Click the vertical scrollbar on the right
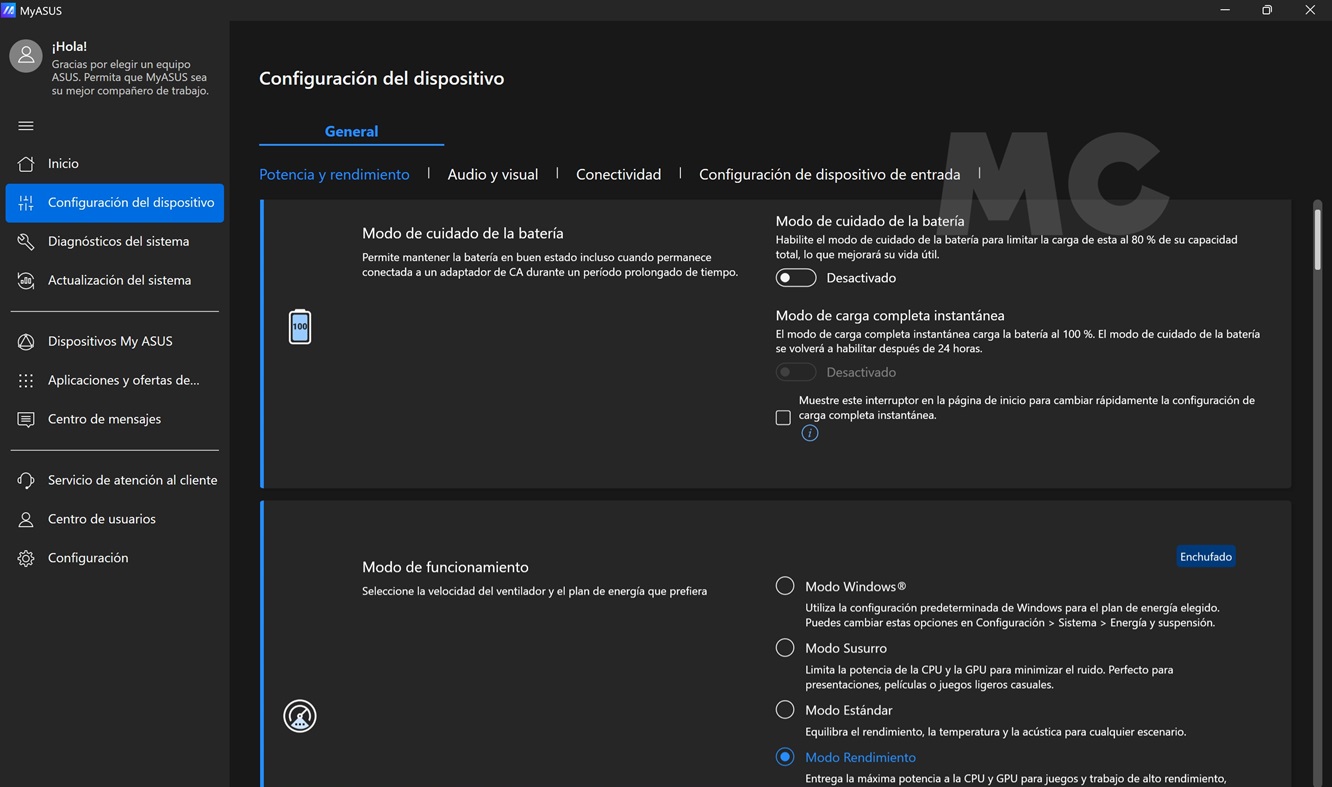Viewport: 1332px width, 787px height. pos(1318,240)
